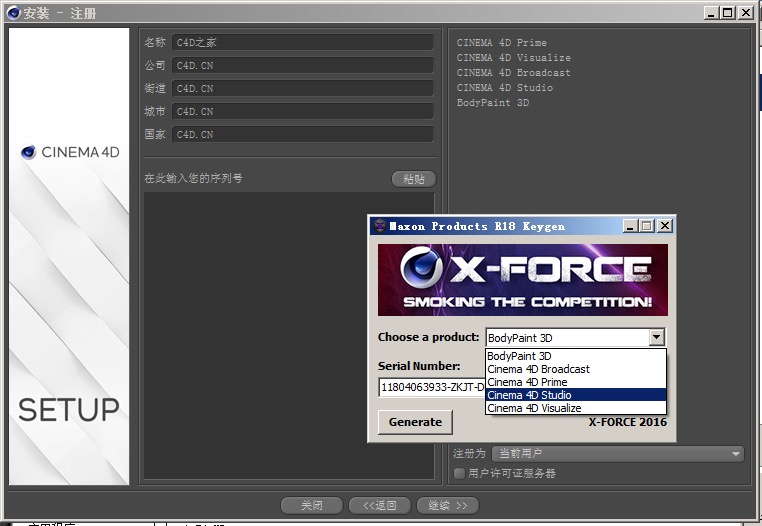Close the Maxon keygen window
This screenshot has width=762, height=526.
(x=665, y=226)
